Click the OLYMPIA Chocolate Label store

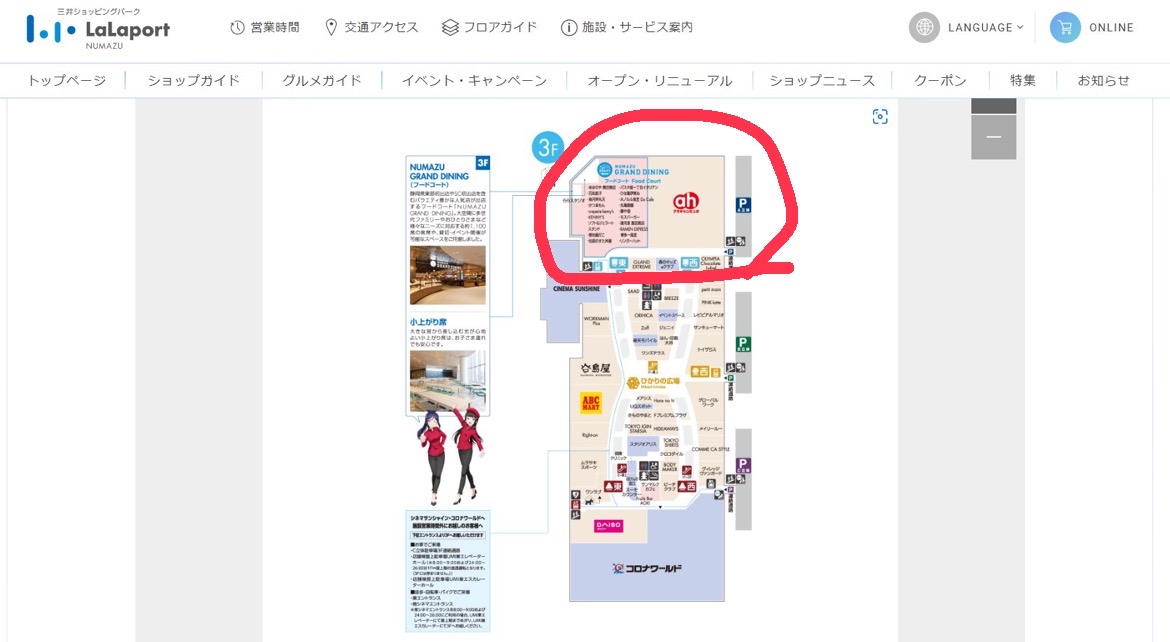point(711,263)
